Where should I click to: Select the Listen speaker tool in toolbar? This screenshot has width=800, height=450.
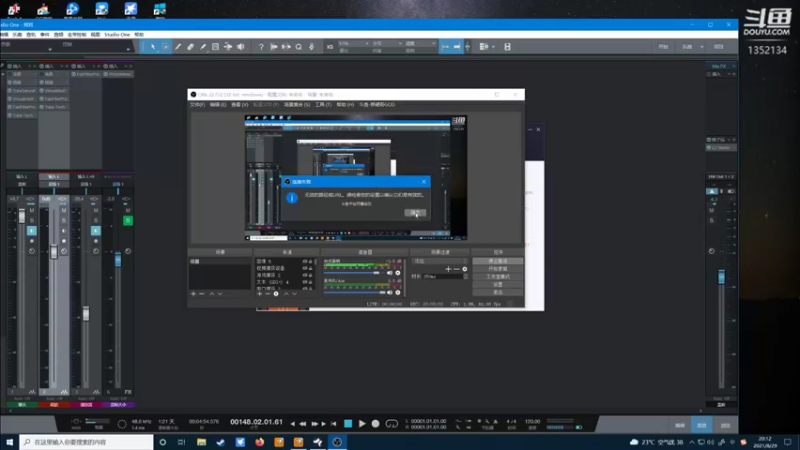click(240, 47)
